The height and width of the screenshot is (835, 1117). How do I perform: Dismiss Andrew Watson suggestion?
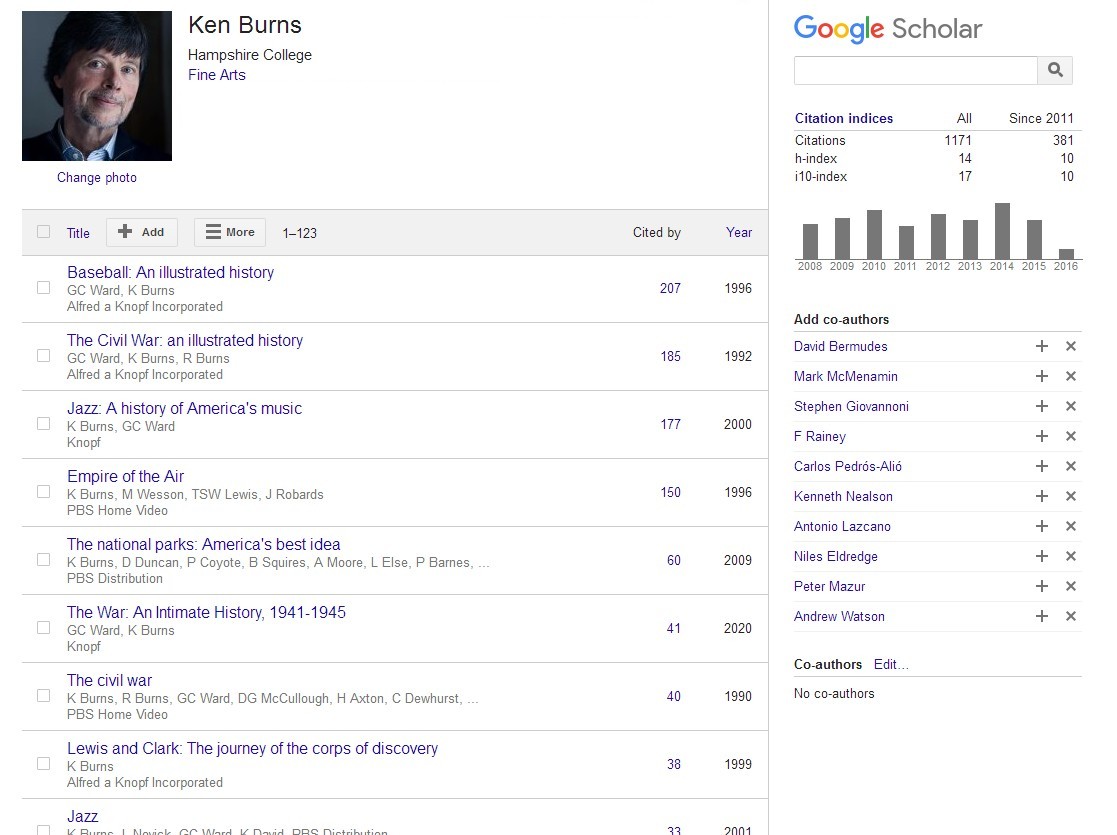[1070, 616]
